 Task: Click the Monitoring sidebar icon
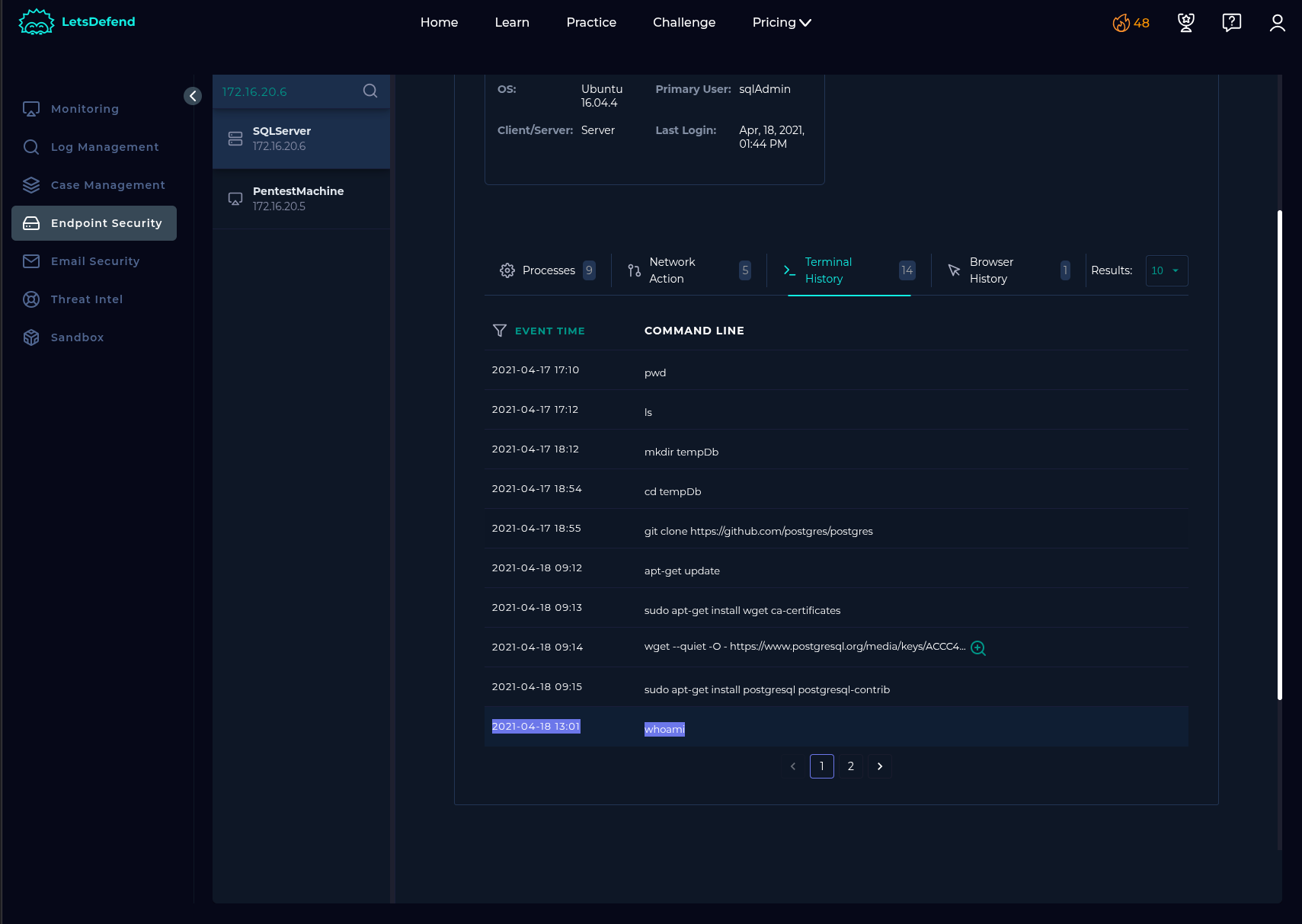pyautogui.click(x=31, y=109)
